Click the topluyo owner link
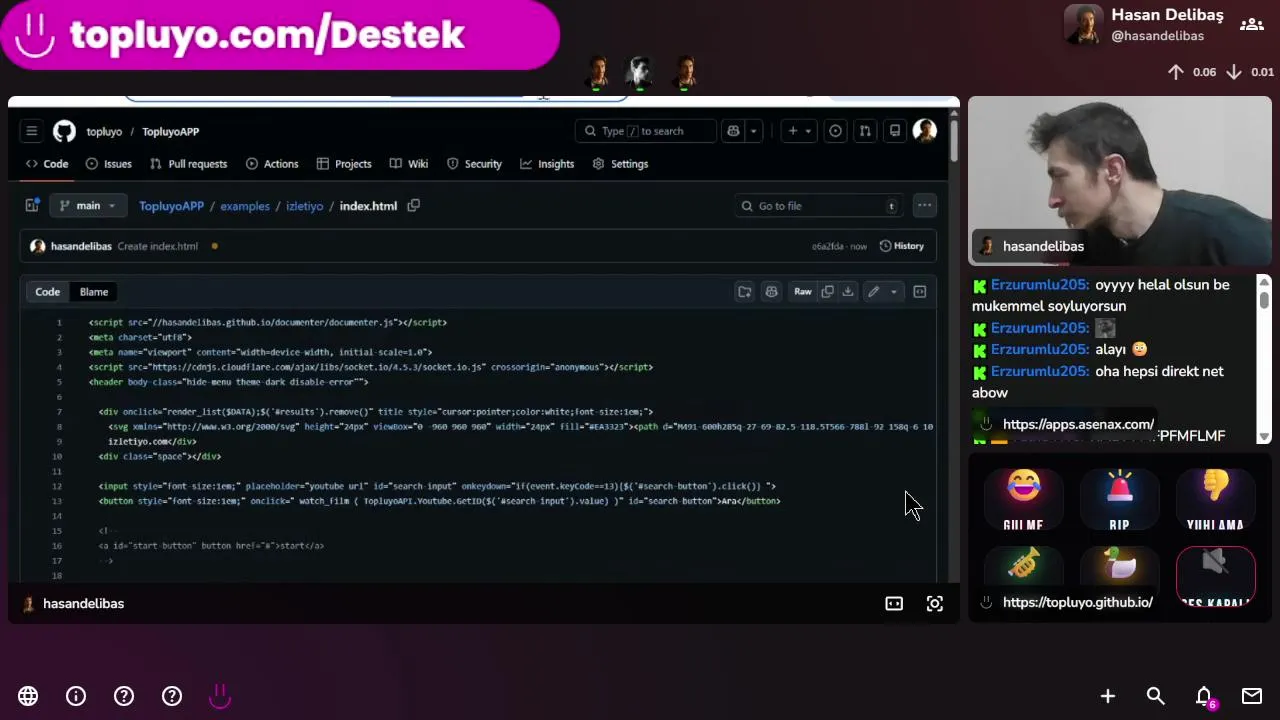Viewport: 1280px width, 720px height. 104,132
